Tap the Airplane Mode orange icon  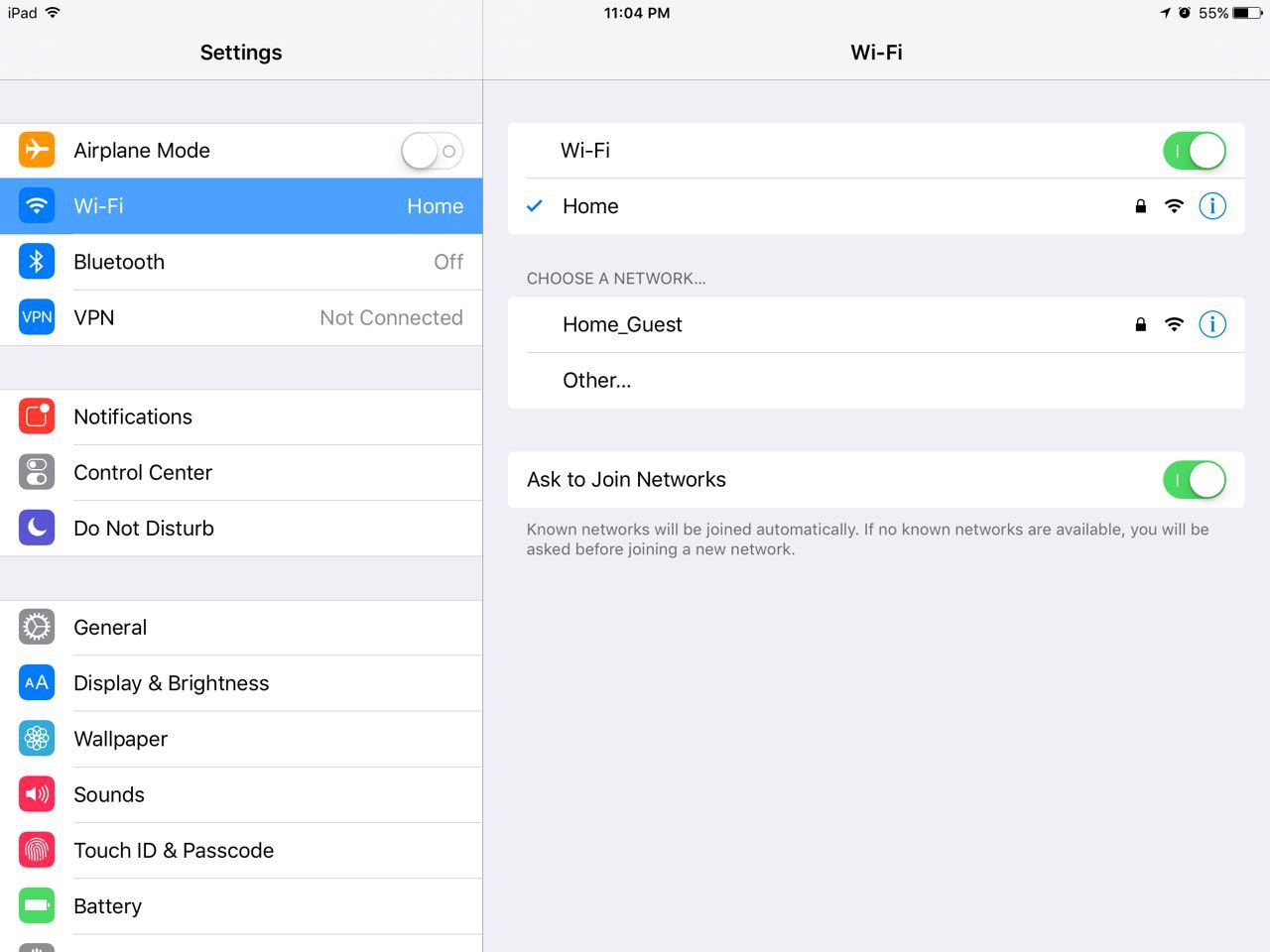(37, 150)
